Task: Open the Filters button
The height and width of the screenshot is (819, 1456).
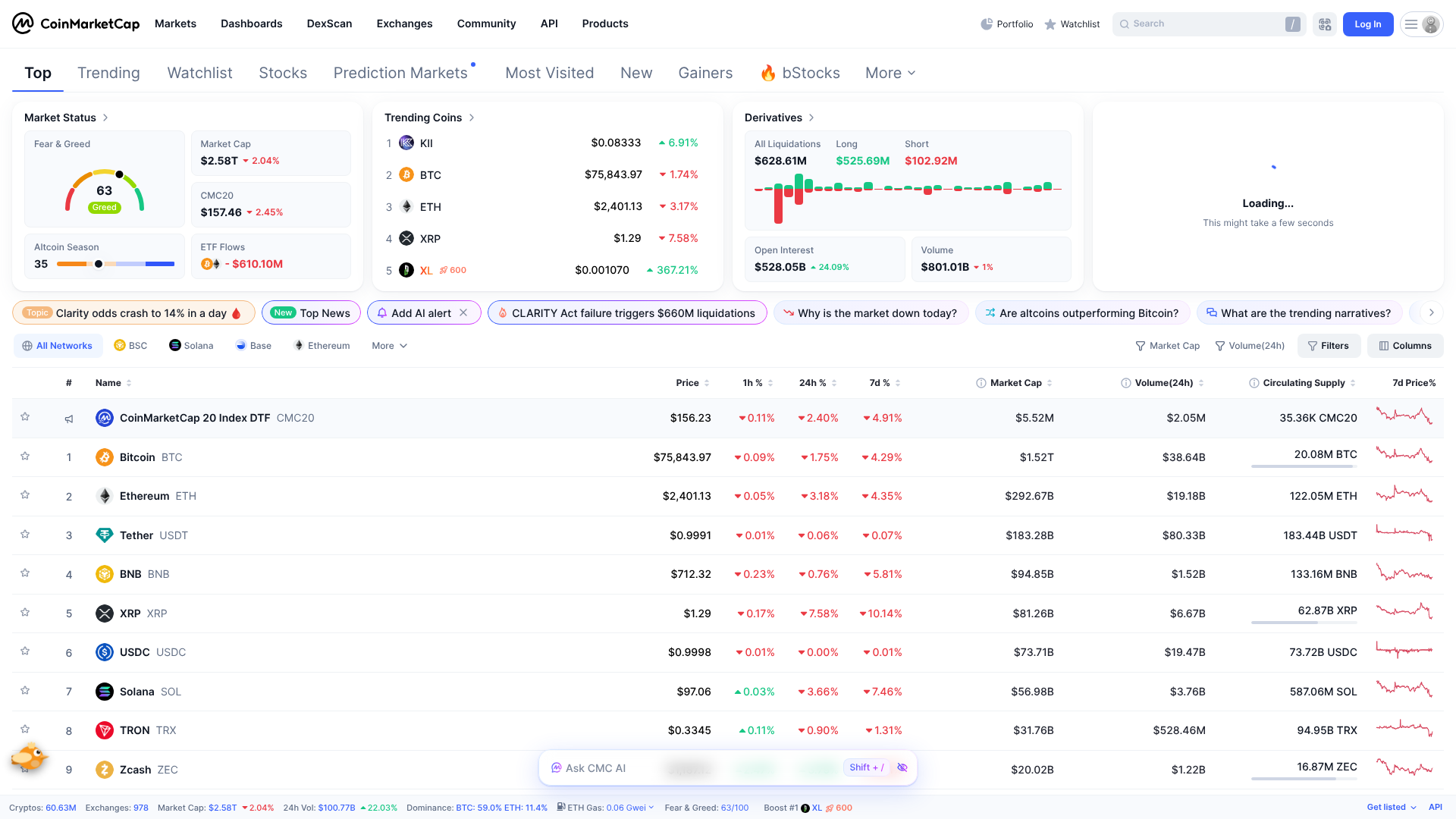Action: coord(1329,346)
